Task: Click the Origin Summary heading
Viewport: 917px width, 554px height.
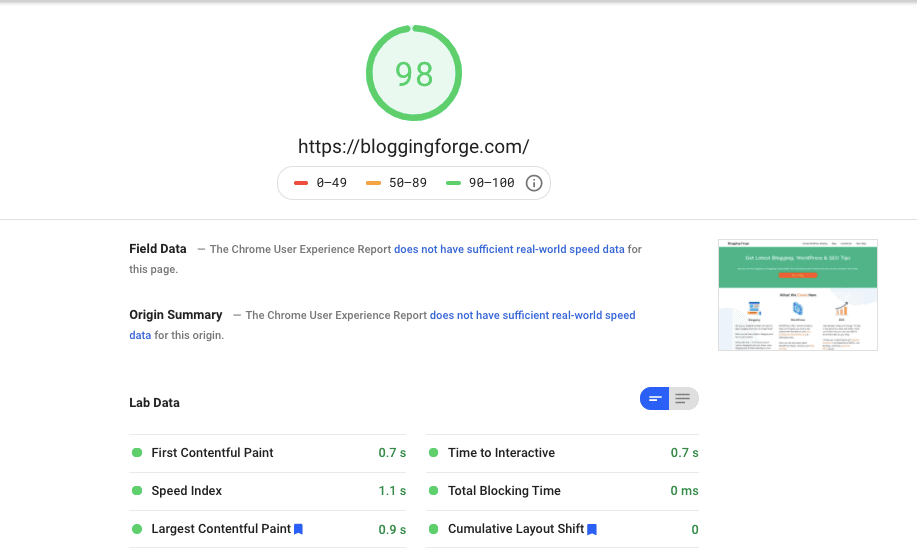Action: point(175,315)
